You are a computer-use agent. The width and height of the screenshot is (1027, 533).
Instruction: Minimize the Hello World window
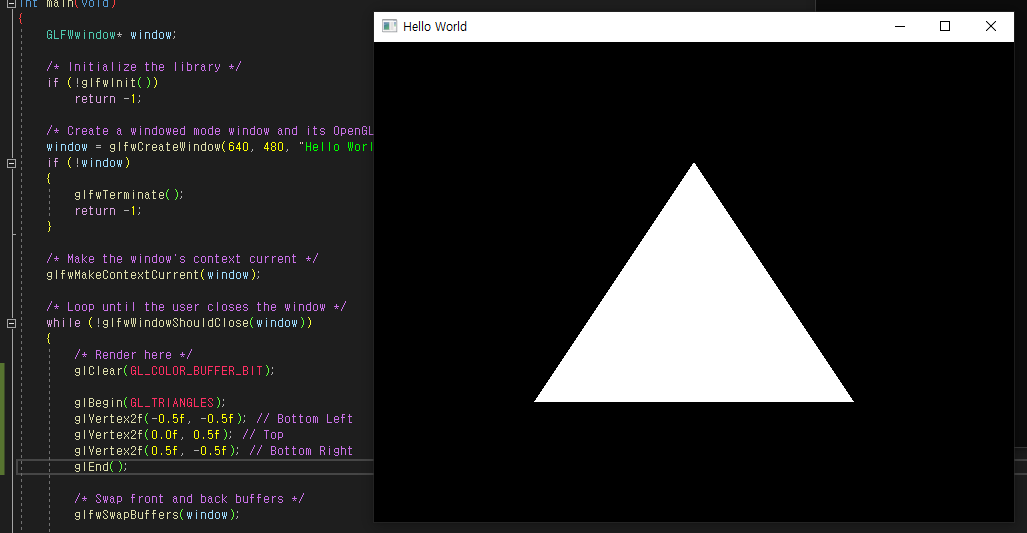coord(900,26)
